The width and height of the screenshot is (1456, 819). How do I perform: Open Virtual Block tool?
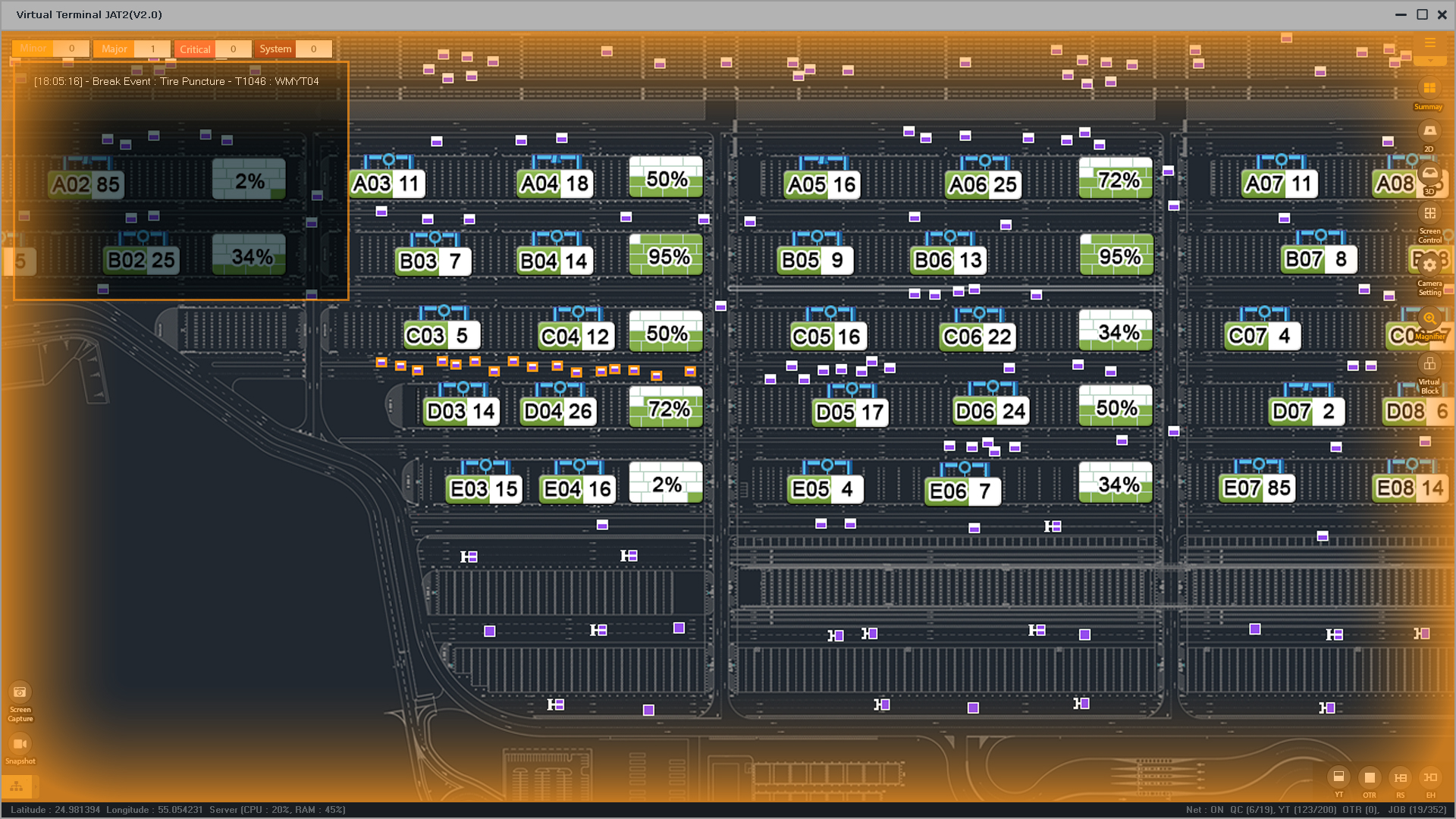pos(1429,365)
